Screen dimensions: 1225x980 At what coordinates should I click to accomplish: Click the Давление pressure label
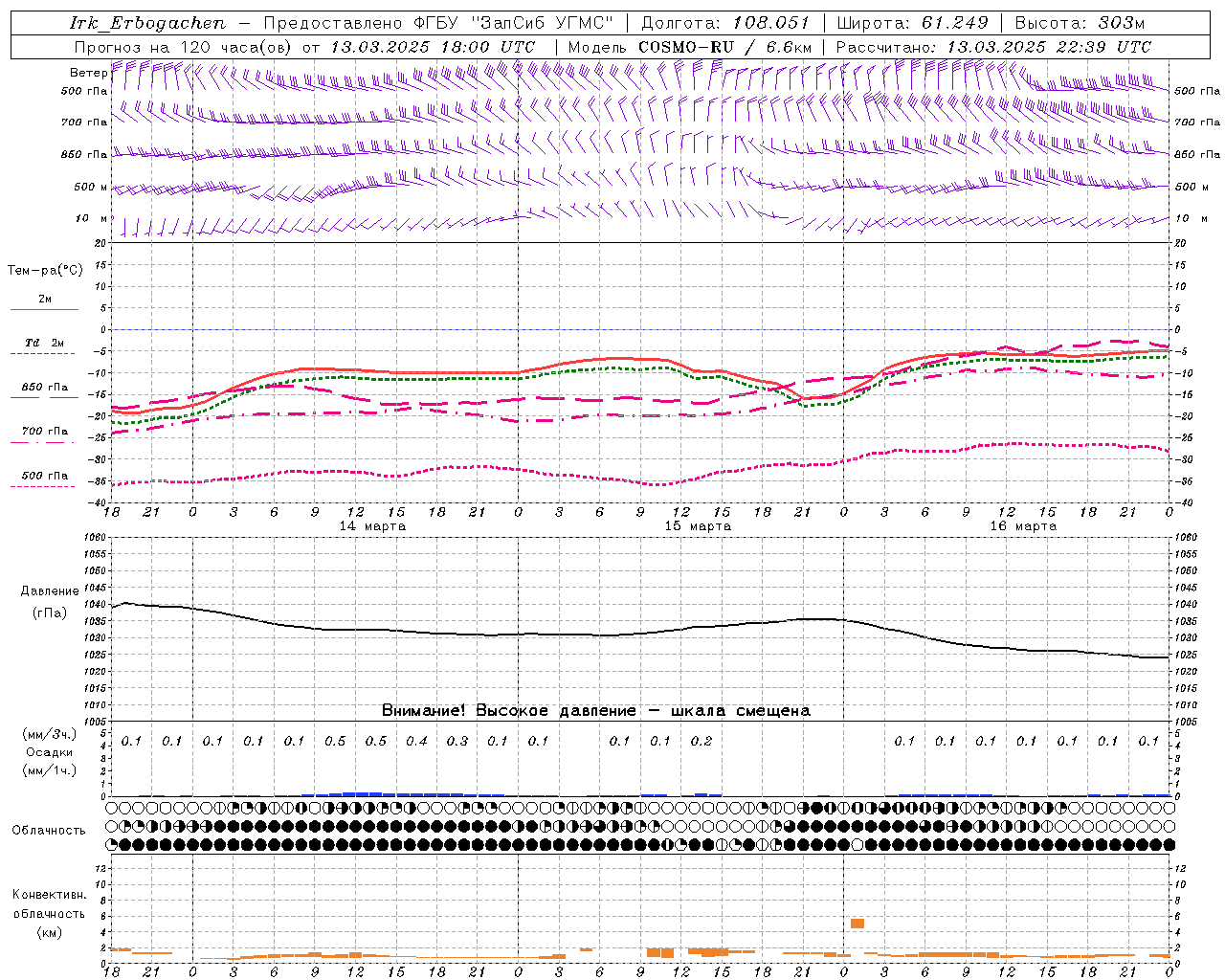coord(50,591)
